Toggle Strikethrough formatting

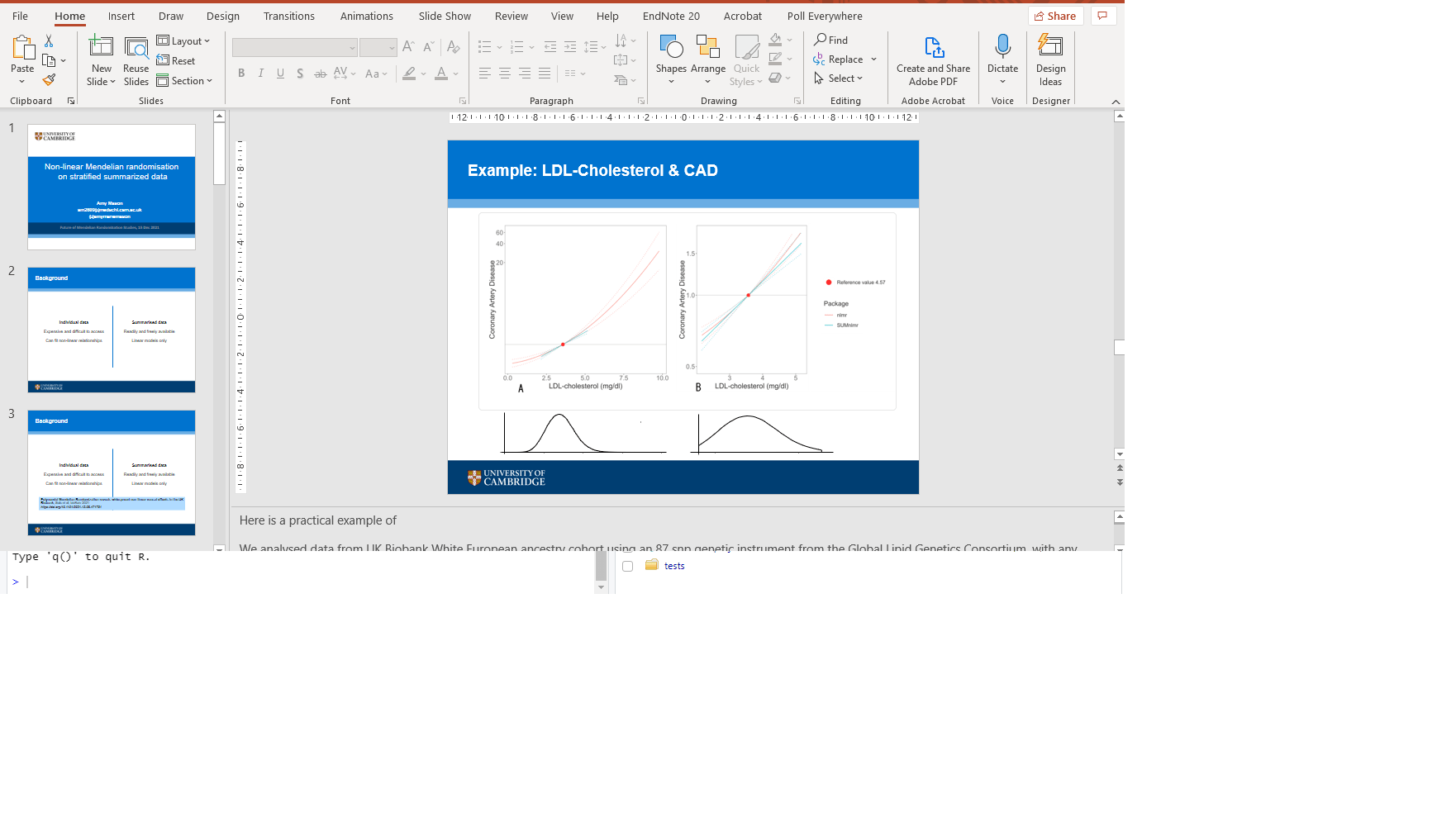[x=321, y=74]
